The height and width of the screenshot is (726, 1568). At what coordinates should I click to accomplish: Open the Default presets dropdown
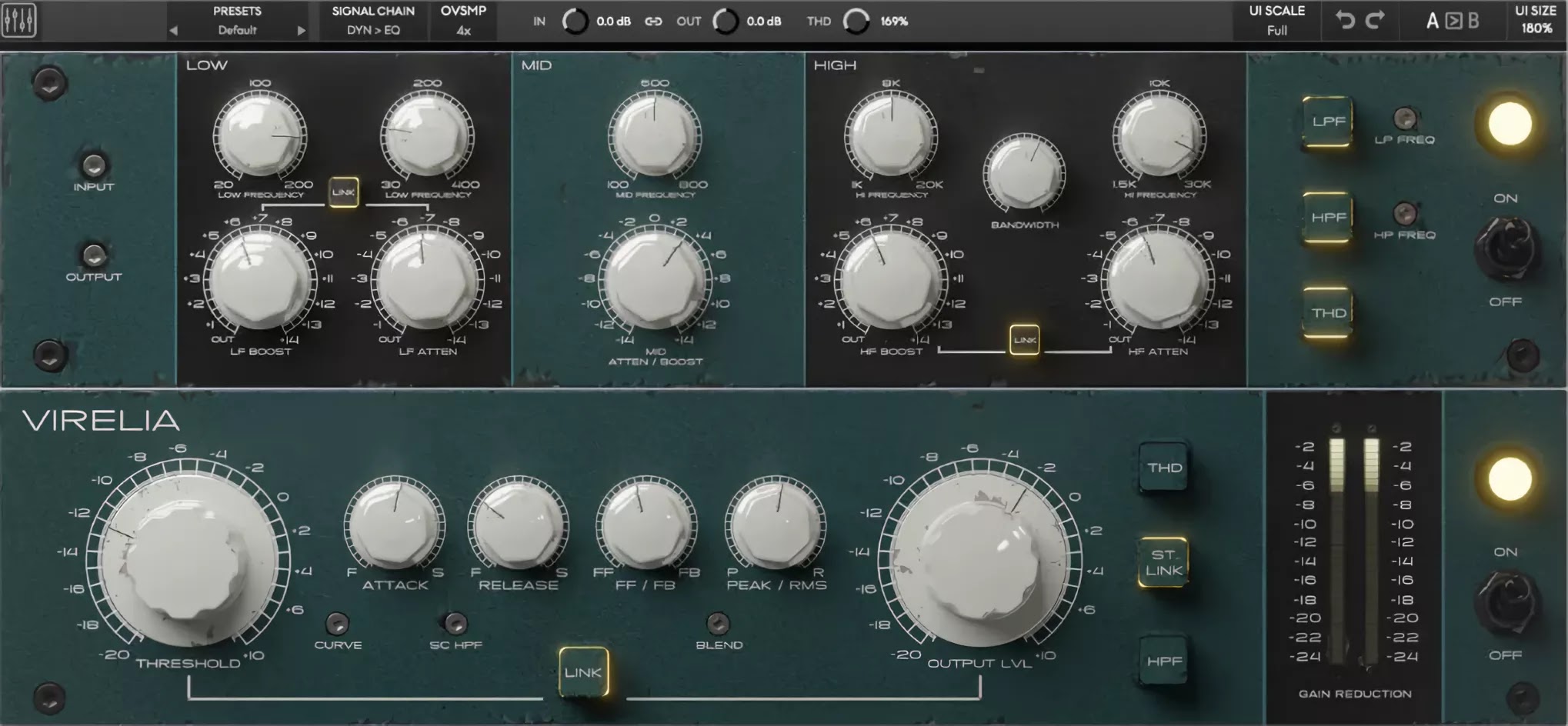pyautogui.click(x=237, y=30)
